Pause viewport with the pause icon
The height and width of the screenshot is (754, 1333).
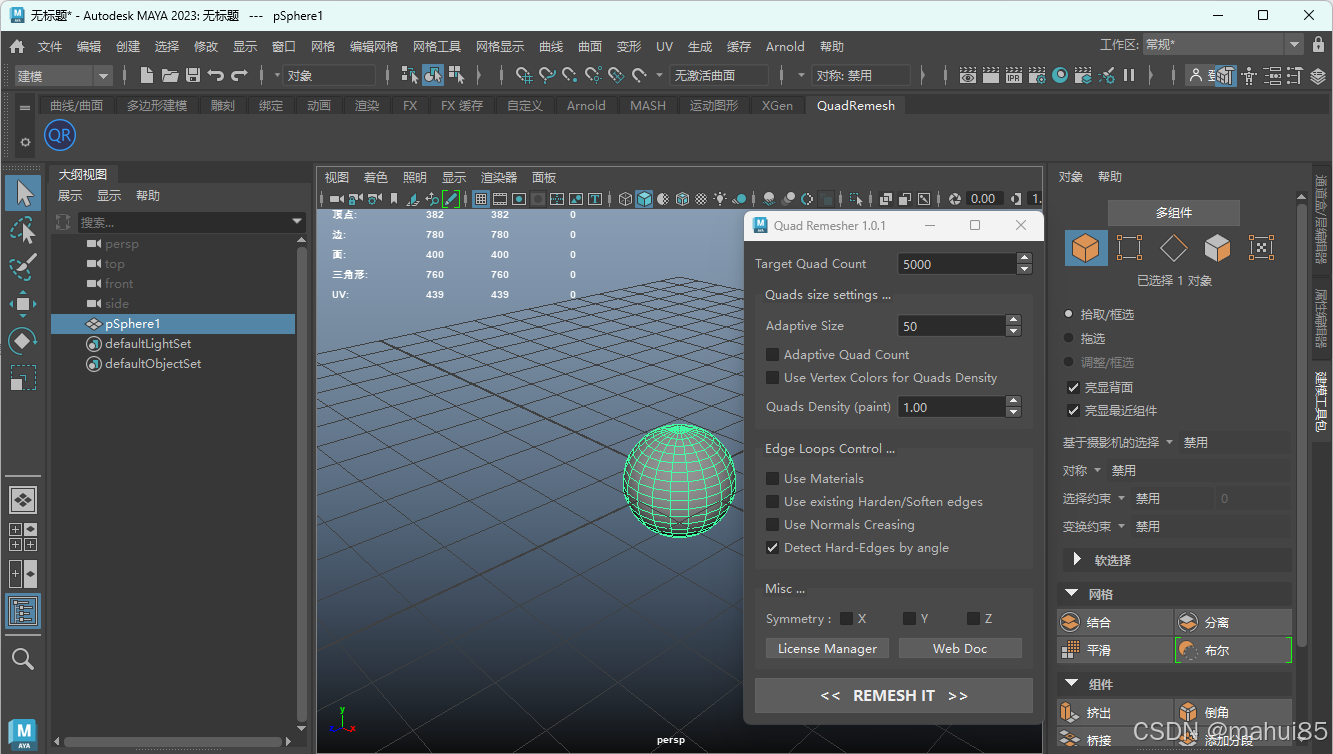[x=1129, y=75]
